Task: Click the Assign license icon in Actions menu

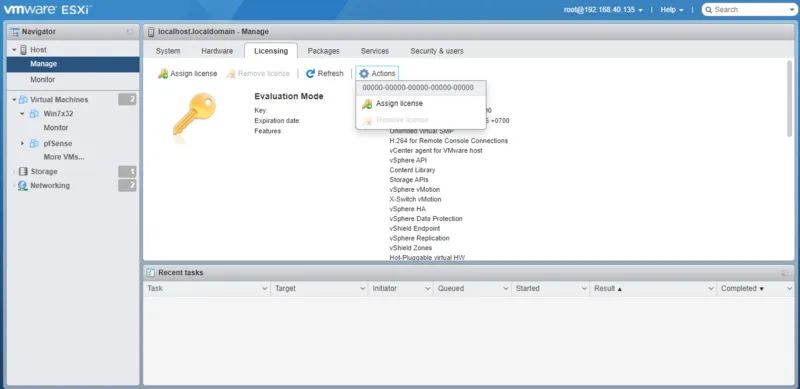Action: 367,104
